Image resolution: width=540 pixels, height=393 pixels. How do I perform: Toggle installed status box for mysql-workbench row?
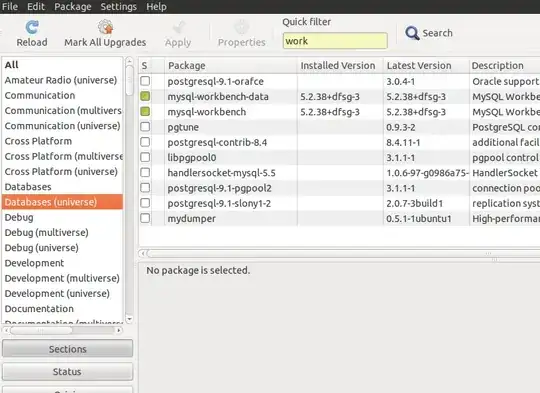point(145,111)
